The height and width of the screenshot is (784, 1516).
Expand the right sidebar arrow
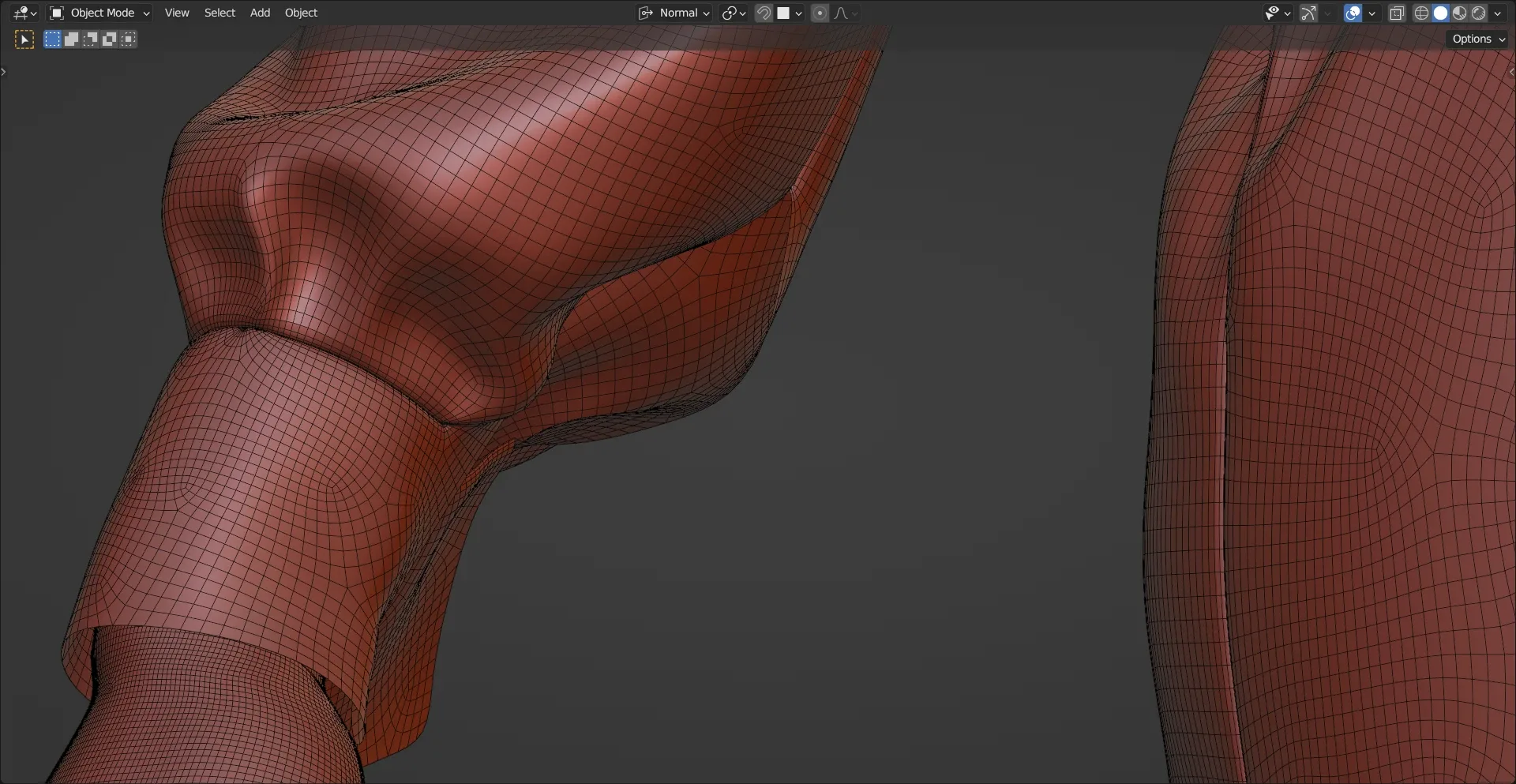pyautogui.click(x=1511, y=72)
